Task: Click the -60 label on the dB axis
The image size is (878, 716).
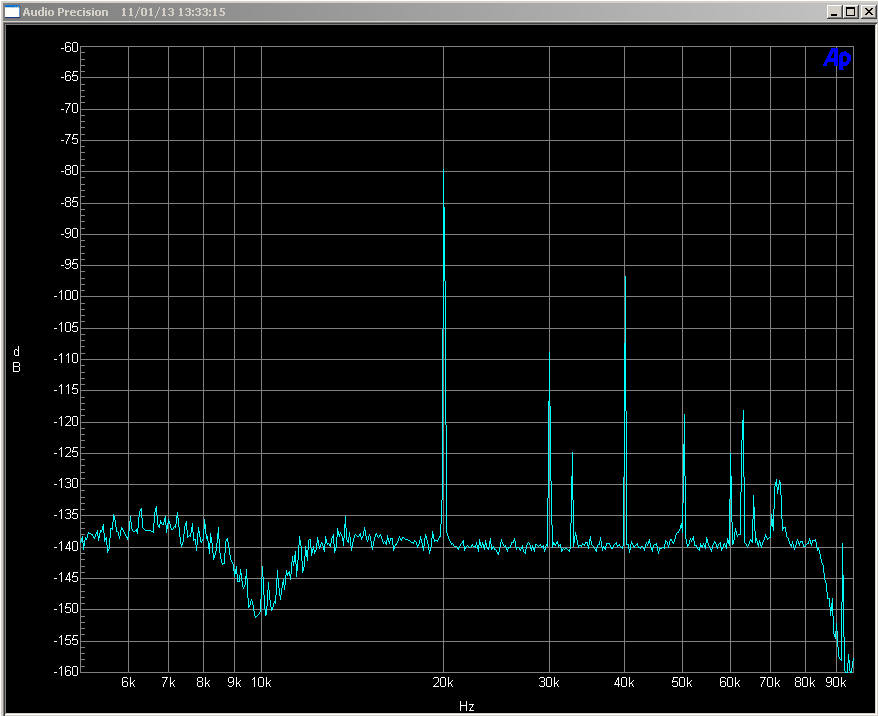Action: pos(70,48)
